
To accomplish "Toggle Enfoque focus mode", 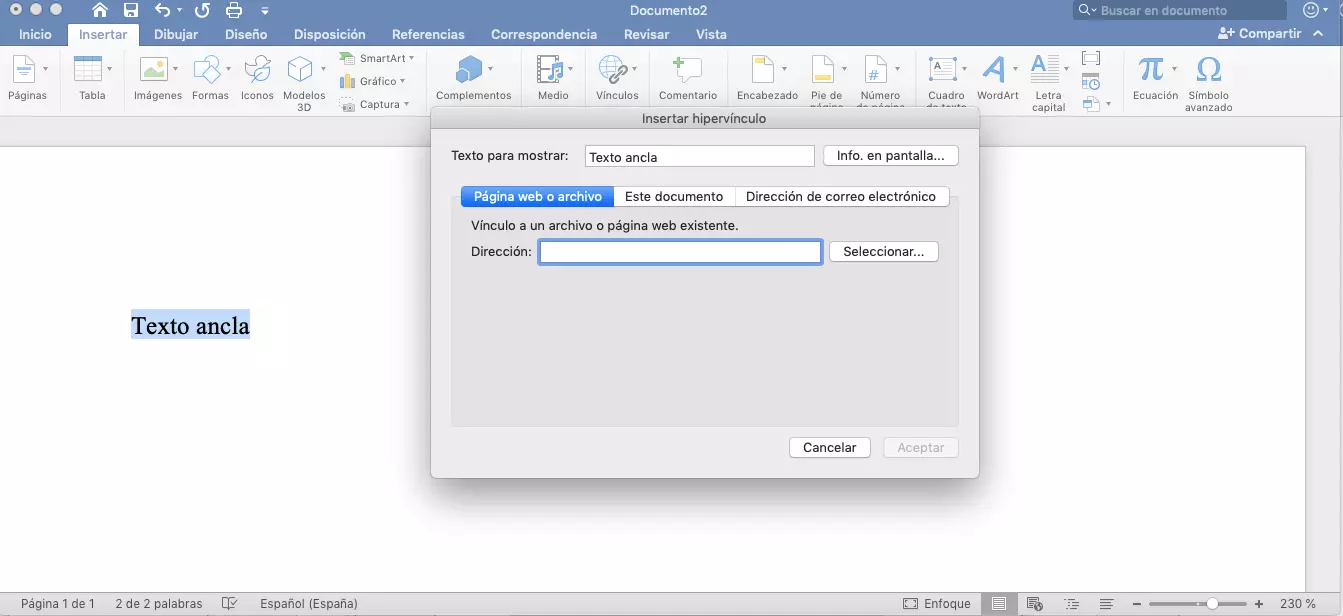I will click(936, 604).
